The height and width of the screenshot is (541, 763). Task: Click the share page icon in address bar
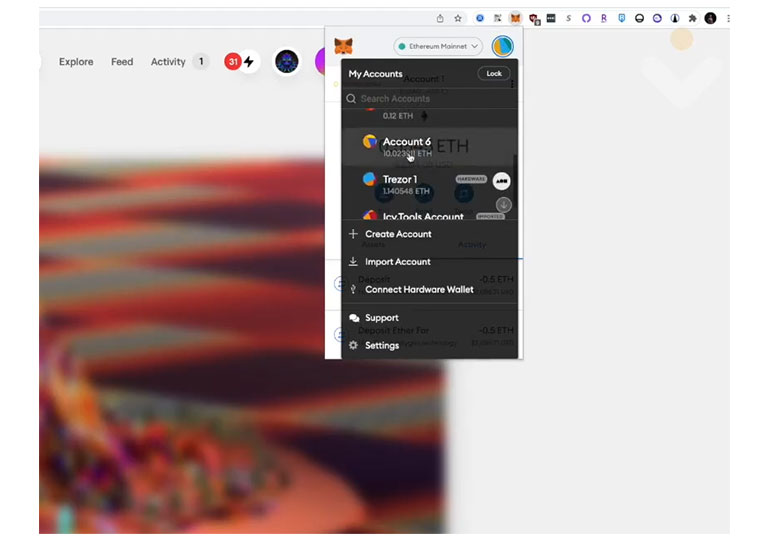[x=440, y=18]
